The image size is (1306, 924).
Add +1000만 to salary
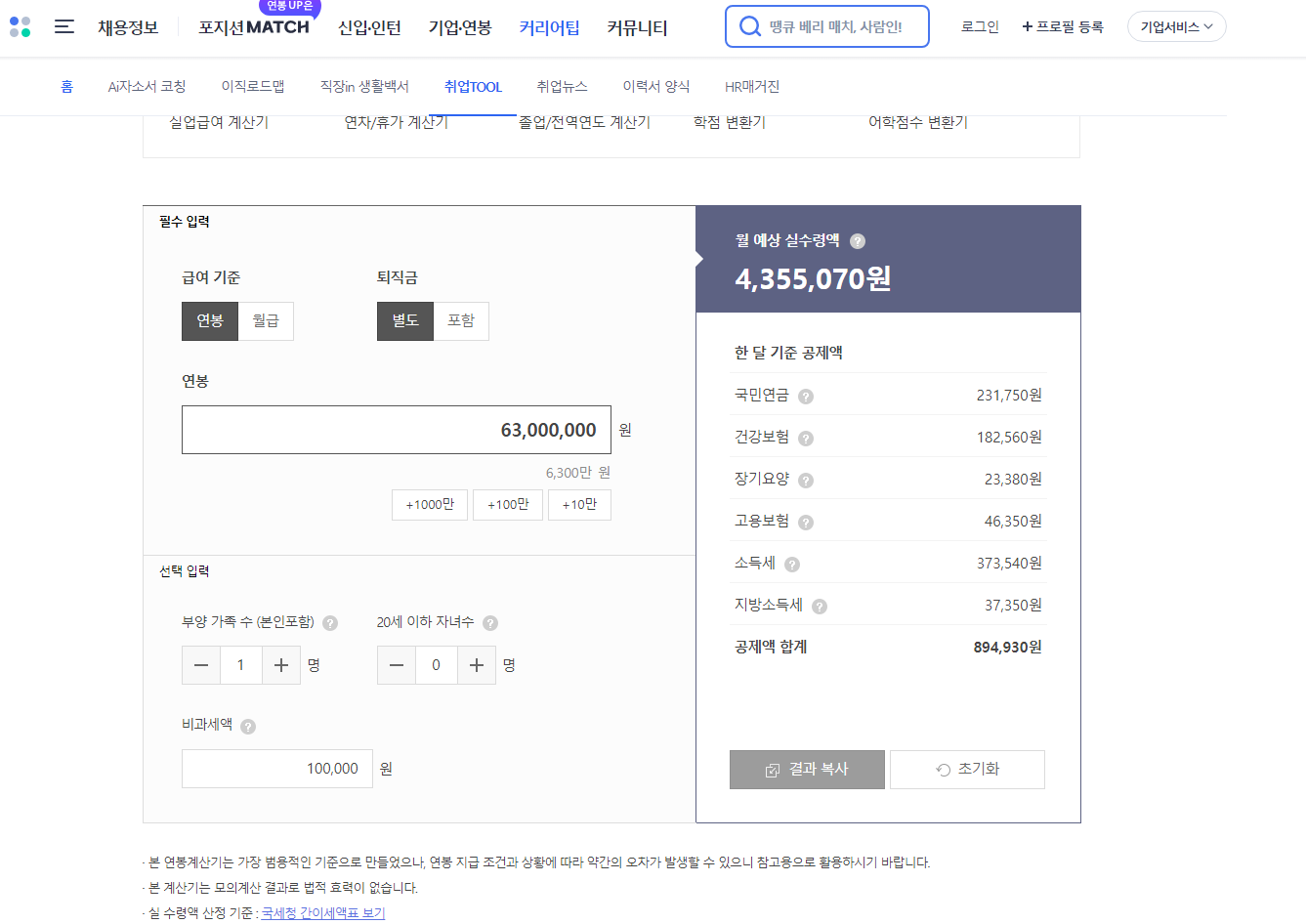(430, 505)
